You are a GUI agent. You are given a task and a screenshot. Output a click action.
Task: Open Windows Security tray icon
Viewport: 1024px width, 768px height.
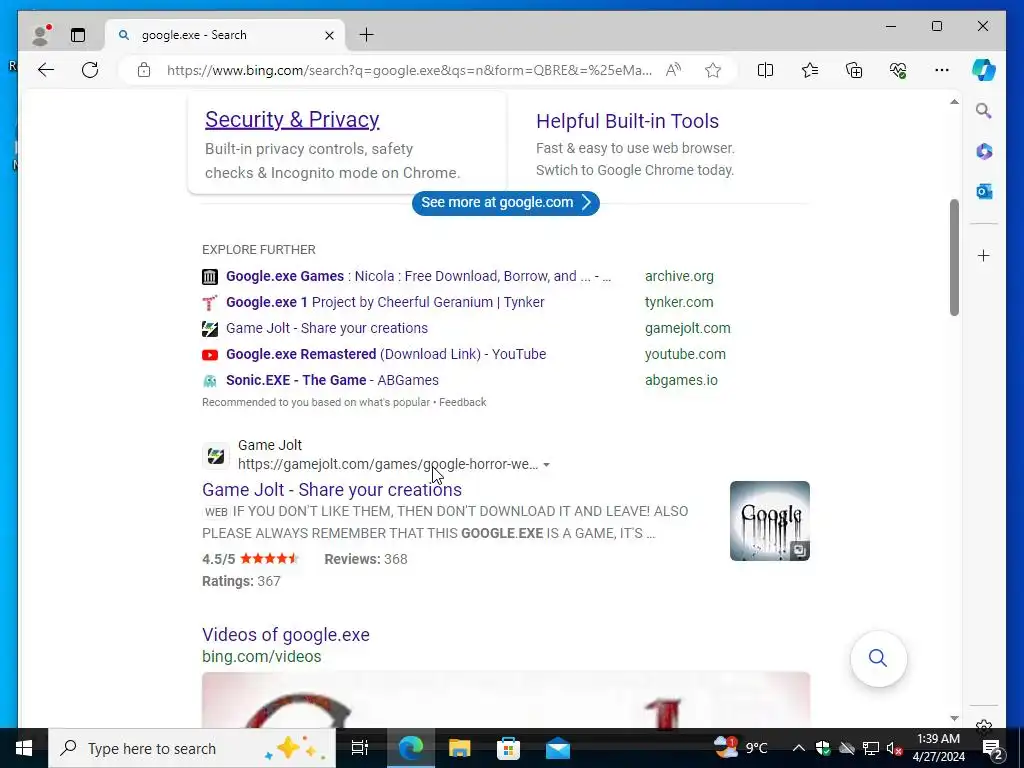click(x=823, y=748)
